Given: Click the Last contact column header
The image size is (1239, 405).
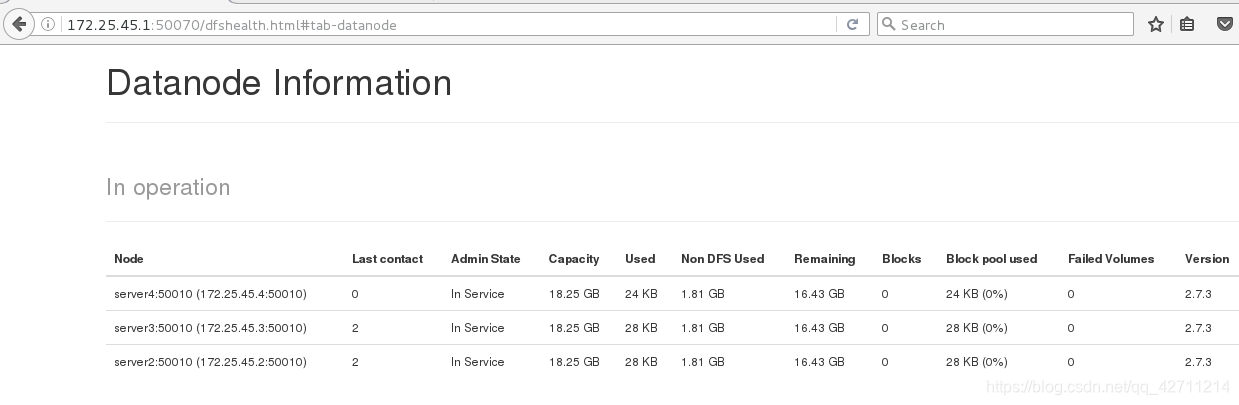Looking at the screenshot, I should [x=387, y=259].
